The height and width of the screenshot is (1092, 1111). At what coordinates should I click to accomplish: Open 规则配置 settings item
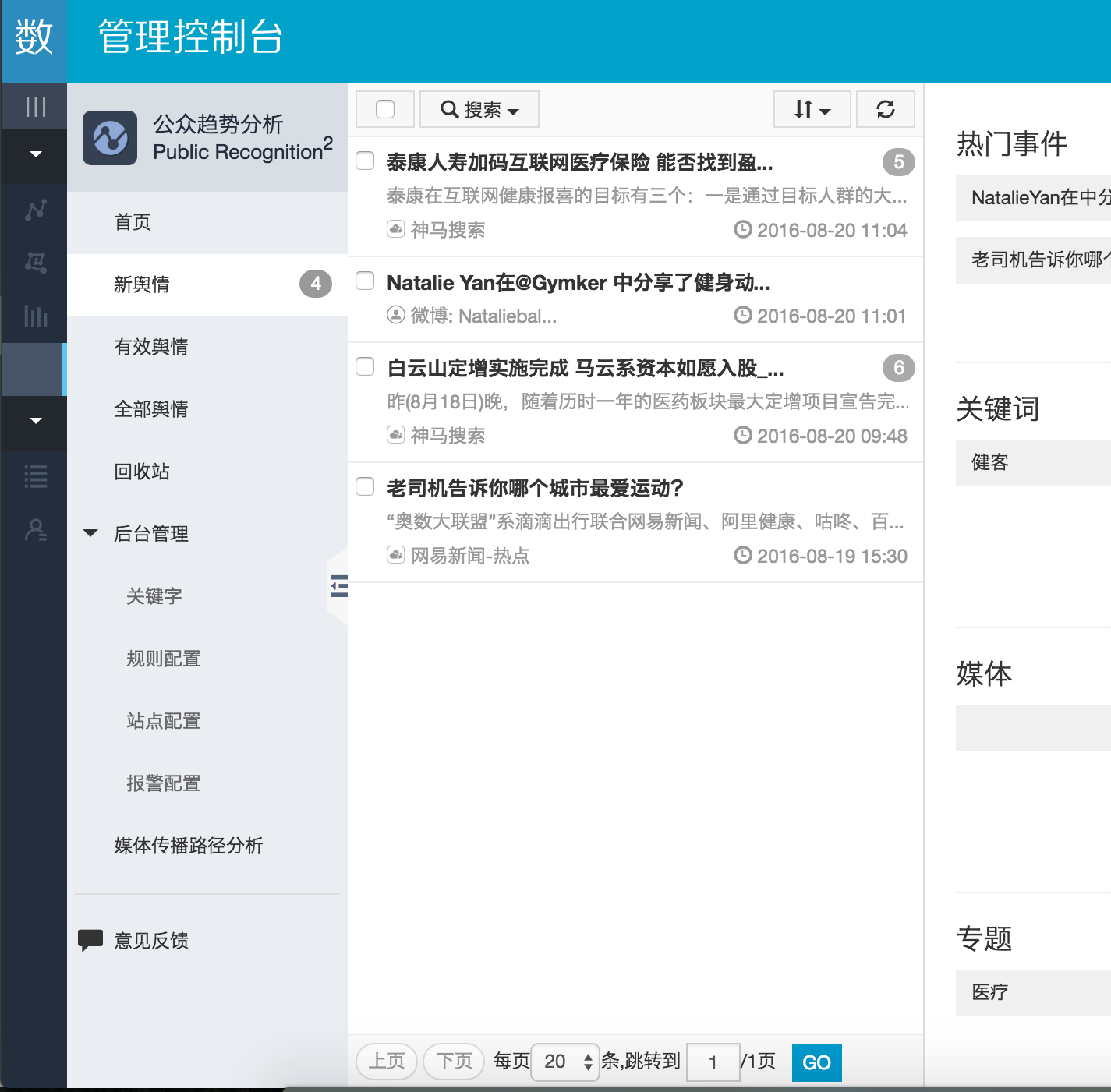point(164,659)
